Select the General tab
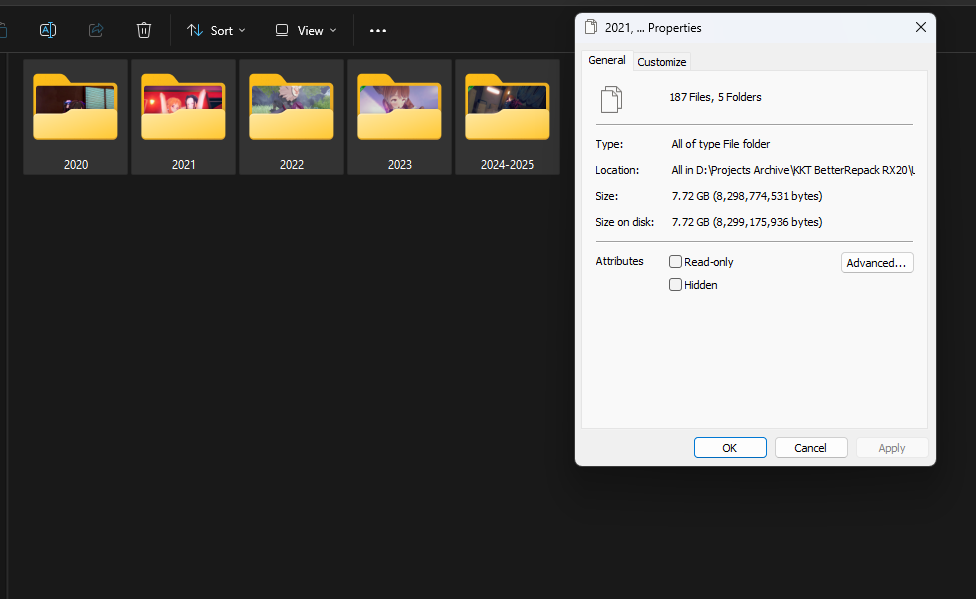This screenshot has height=599, width=976. point(606,60)
